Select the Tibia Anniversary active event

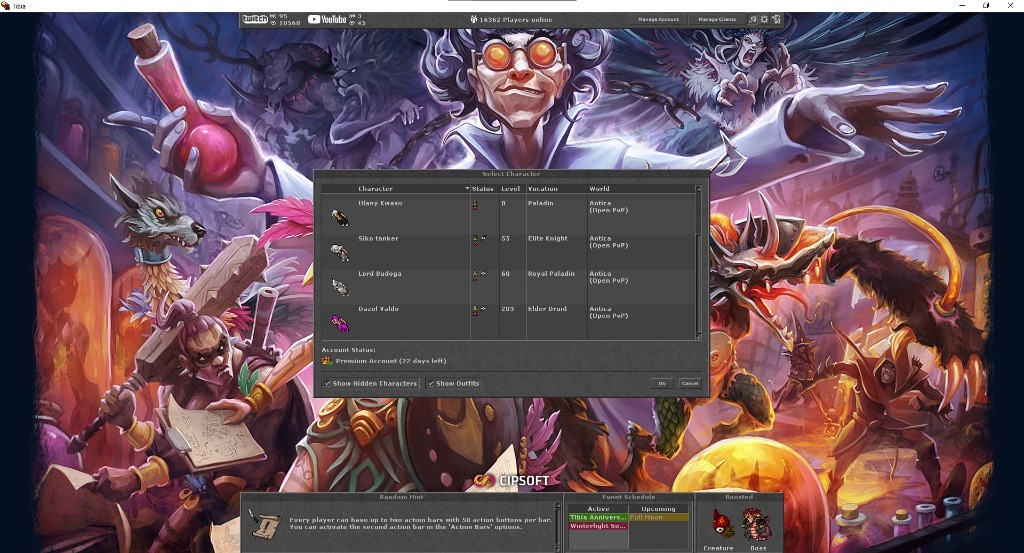click(597, 517)
